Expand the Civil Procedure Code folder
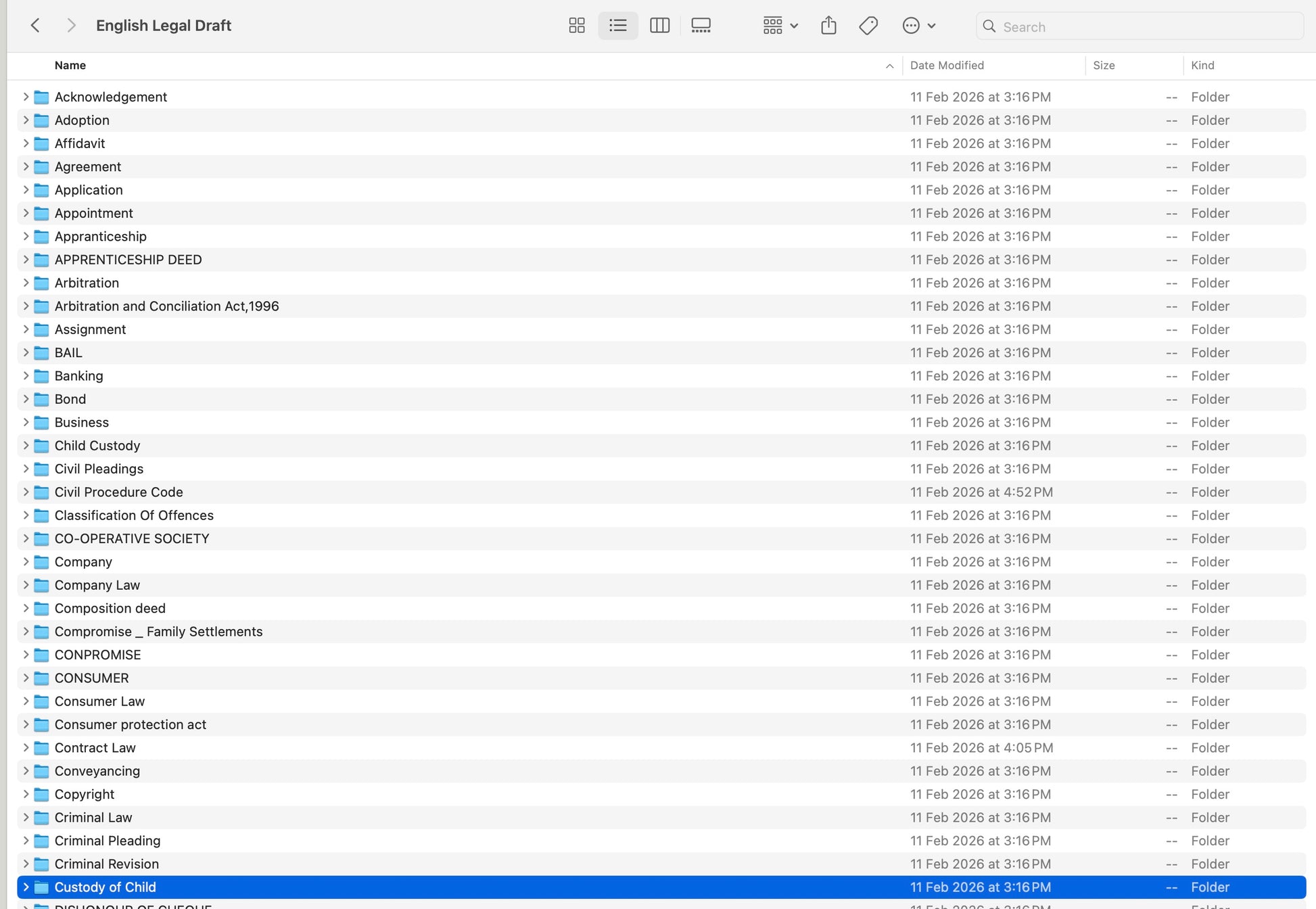Screen dimensions: 1316x909 click(x=26, y=492)
